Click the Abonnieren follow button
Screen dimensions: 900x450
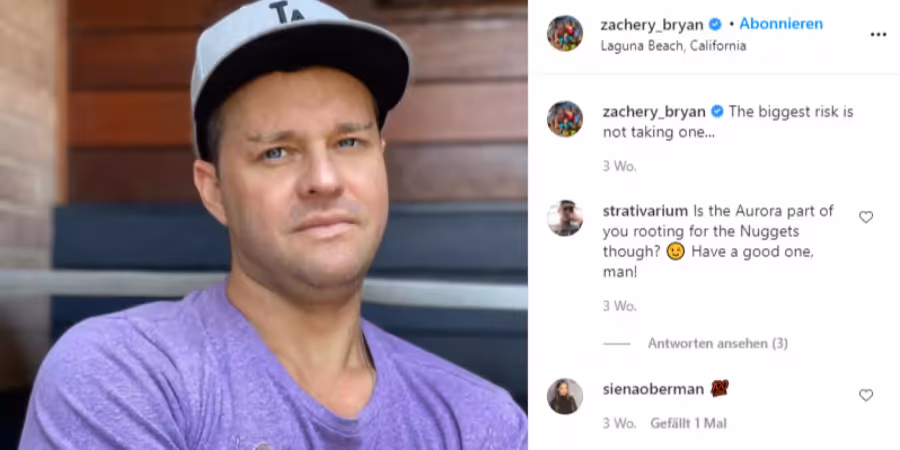(781, 24)
